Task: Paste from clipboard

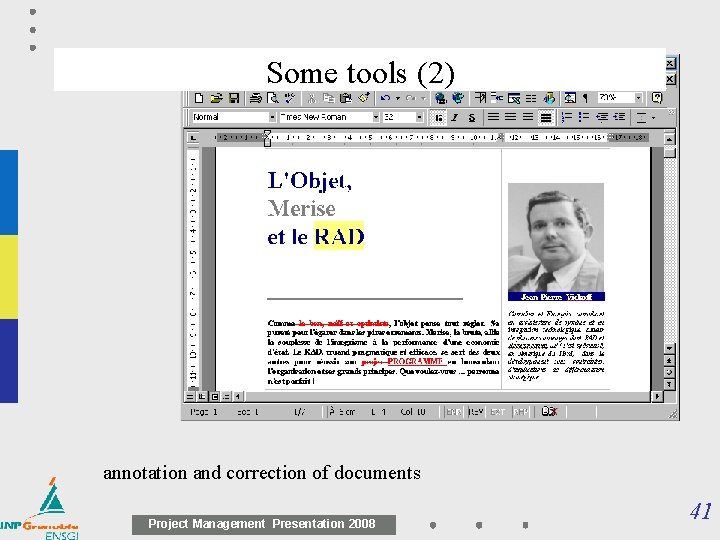Action: coord(345,98)
